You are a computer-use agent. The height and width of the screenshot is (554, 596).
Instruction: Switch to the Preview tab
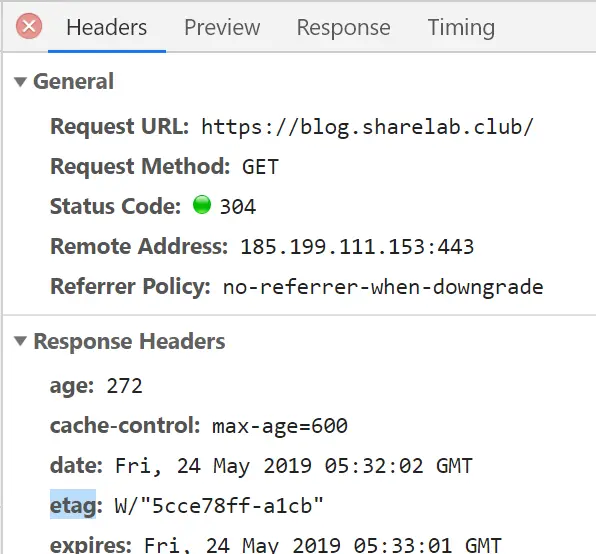(x=222, y=27)
